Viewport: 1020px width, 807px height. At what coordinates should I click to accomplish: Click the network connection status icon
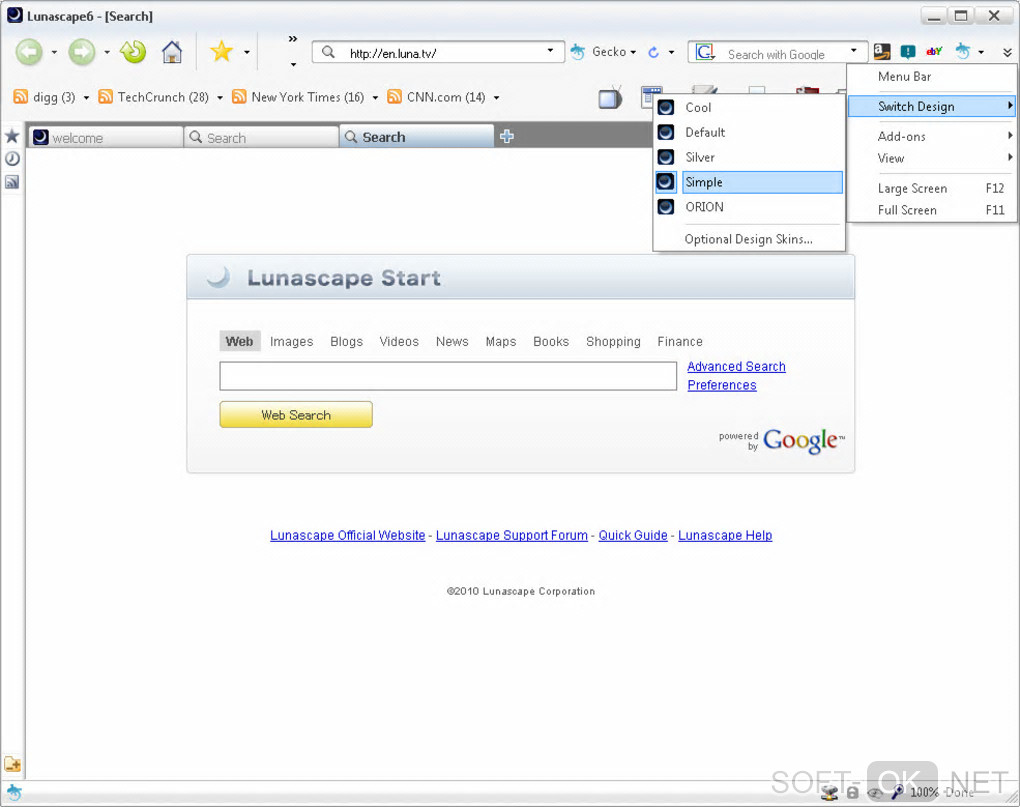pos(829,792)
